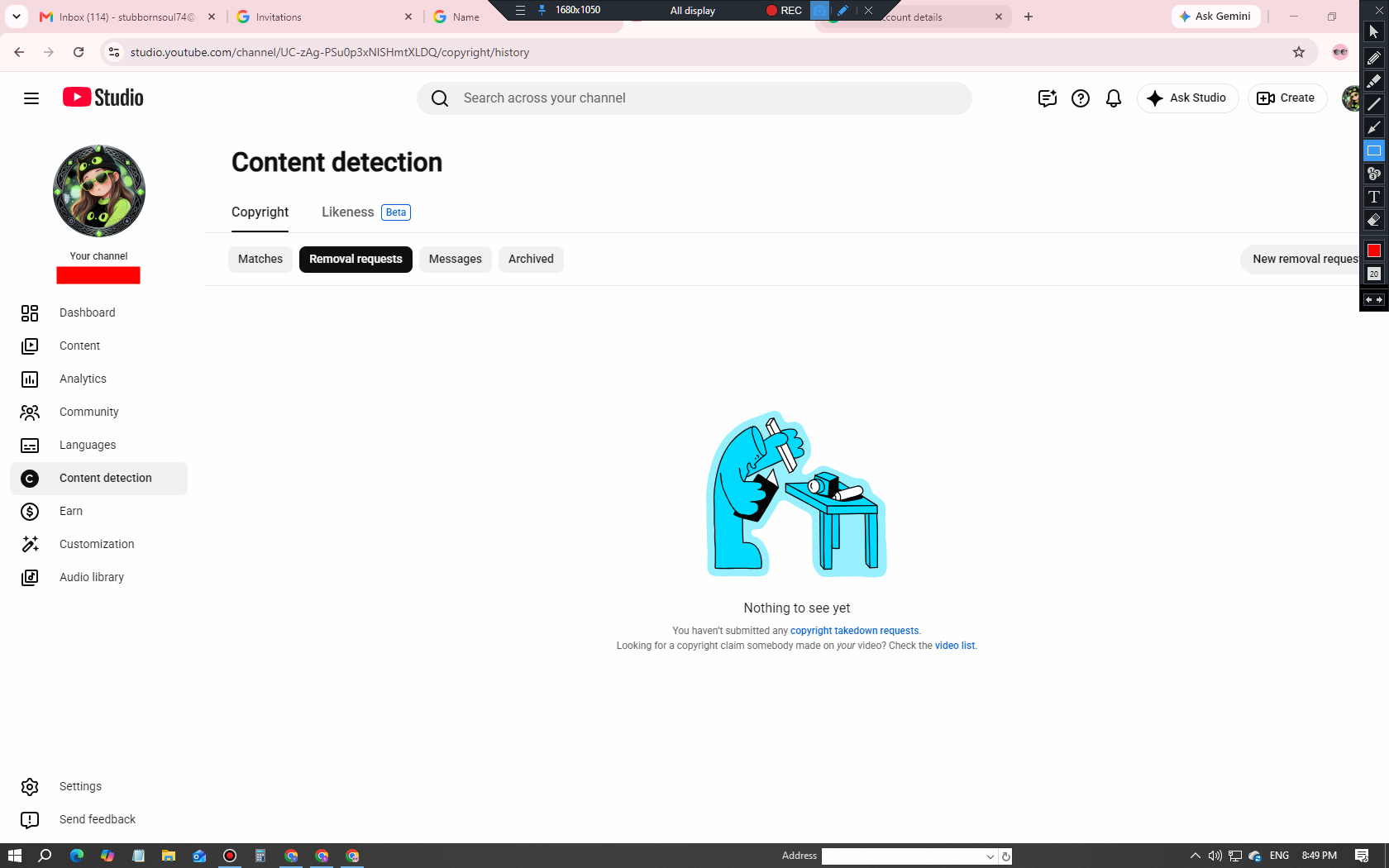Image resolution: width=1389 pixels, height=868 pixels.
Task: Click the video list link
Action: point(955,646)
